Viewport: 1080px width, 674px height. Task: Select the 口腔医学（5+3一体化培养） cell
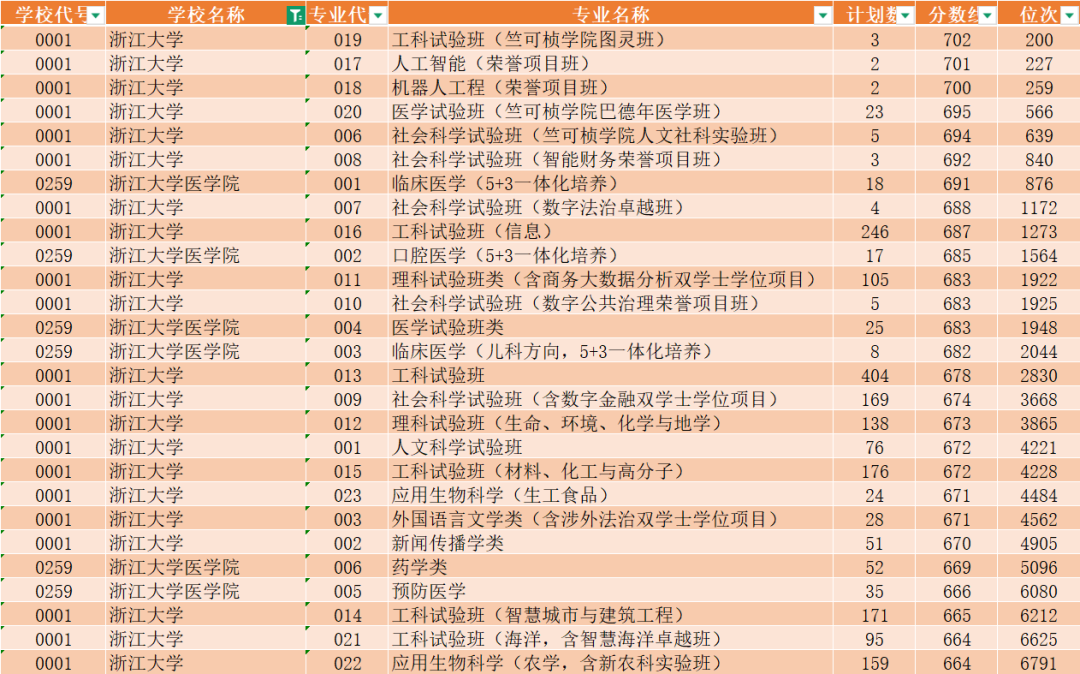point(505,256)
